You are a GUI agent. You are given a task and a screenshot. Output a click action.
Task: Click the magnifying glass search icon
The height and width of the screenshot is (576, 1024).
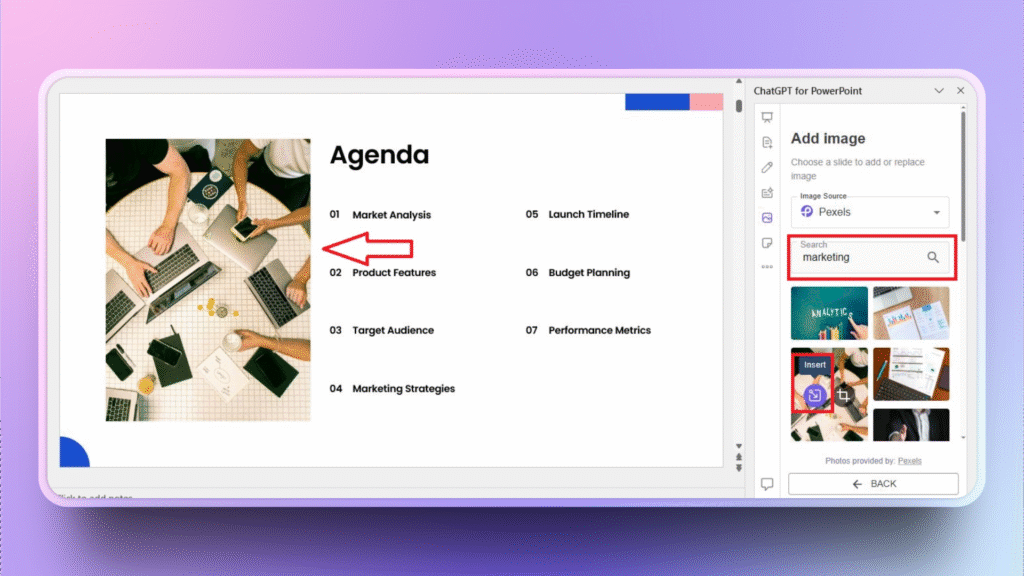coord(933,257)
